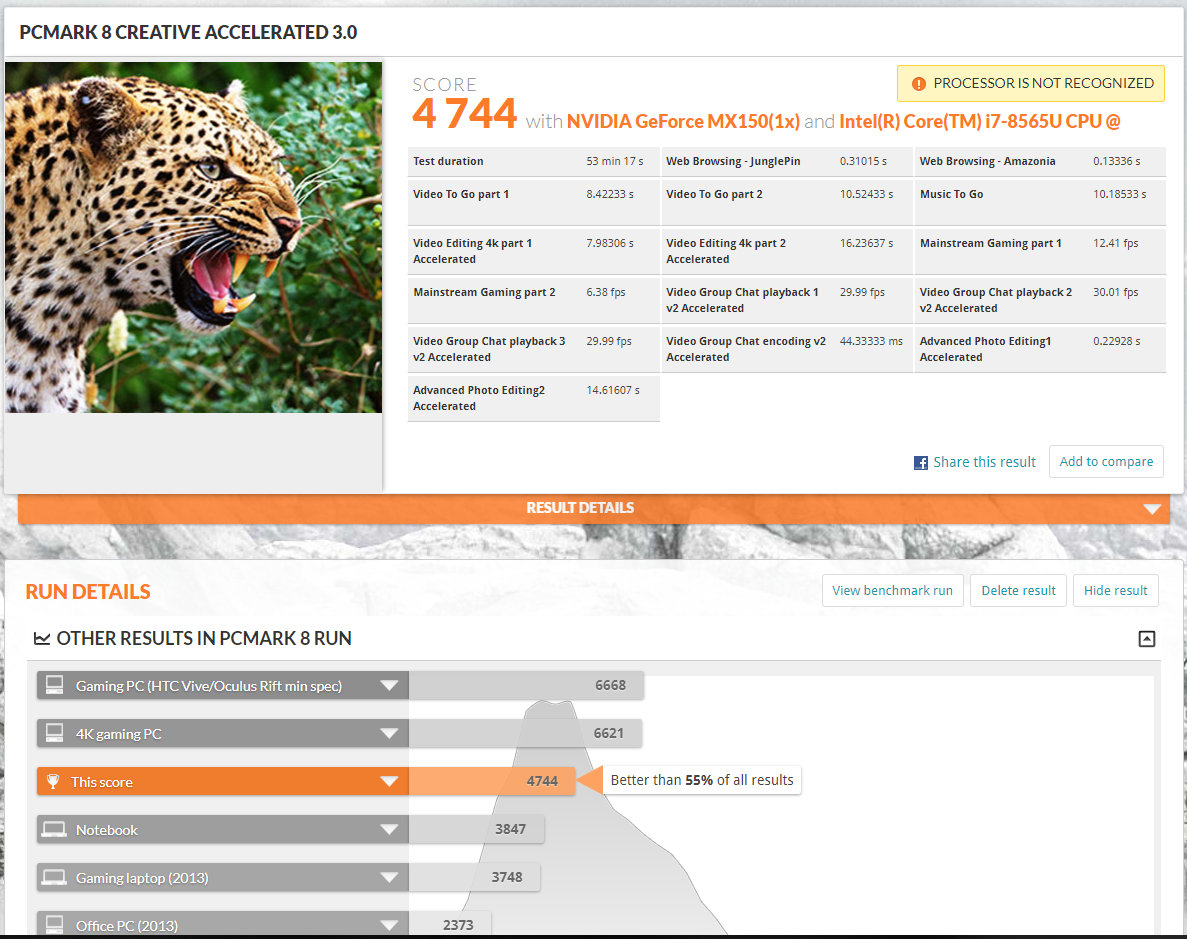Screen dimensions: 1187x939
Task: Click 'Advanced Photo Editing1 Accelerated' label
Action: (x=985, y=349)
